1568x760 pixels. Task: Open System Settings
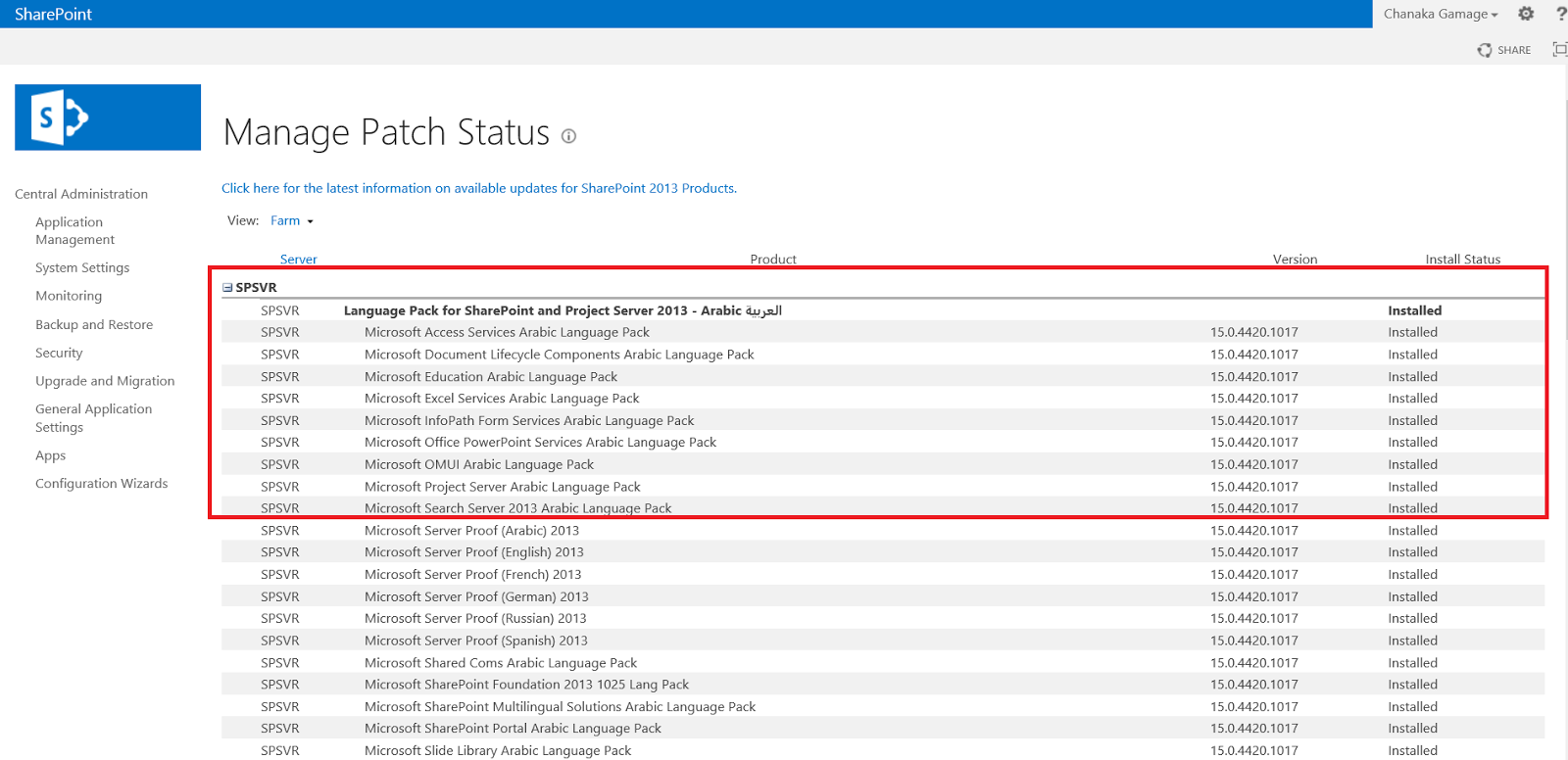coord(82,267)
